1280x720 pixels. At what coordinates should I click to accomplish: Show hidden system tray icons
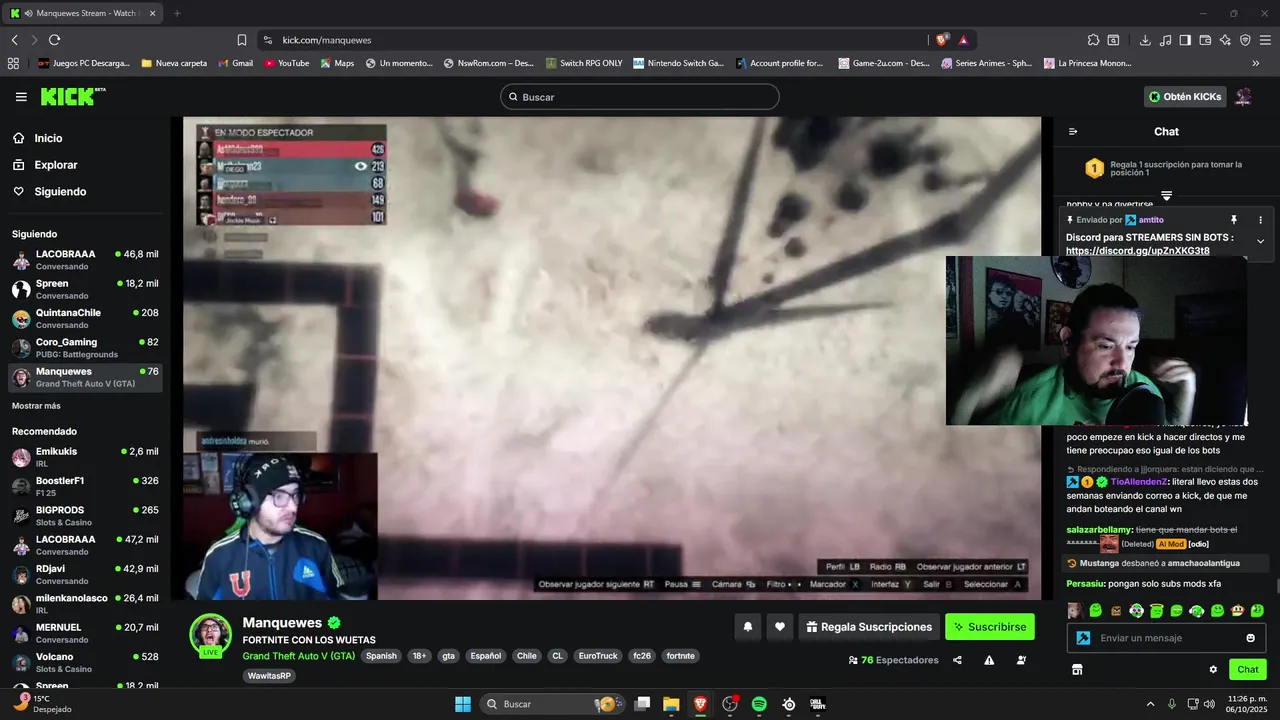pos(1150,704)
